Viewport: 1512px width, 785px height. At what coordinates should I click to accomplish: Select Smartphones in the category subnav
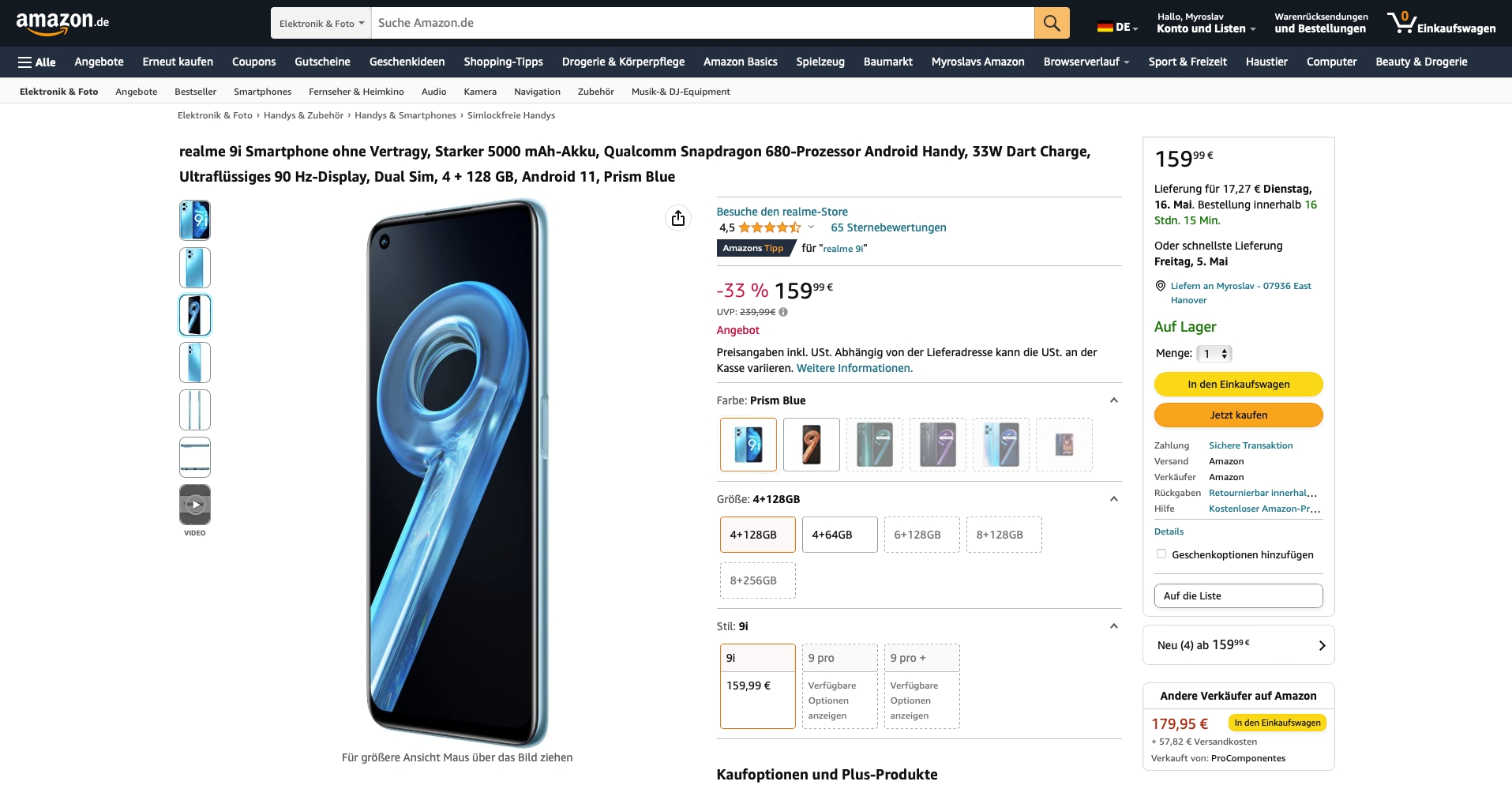coord(262,92)
